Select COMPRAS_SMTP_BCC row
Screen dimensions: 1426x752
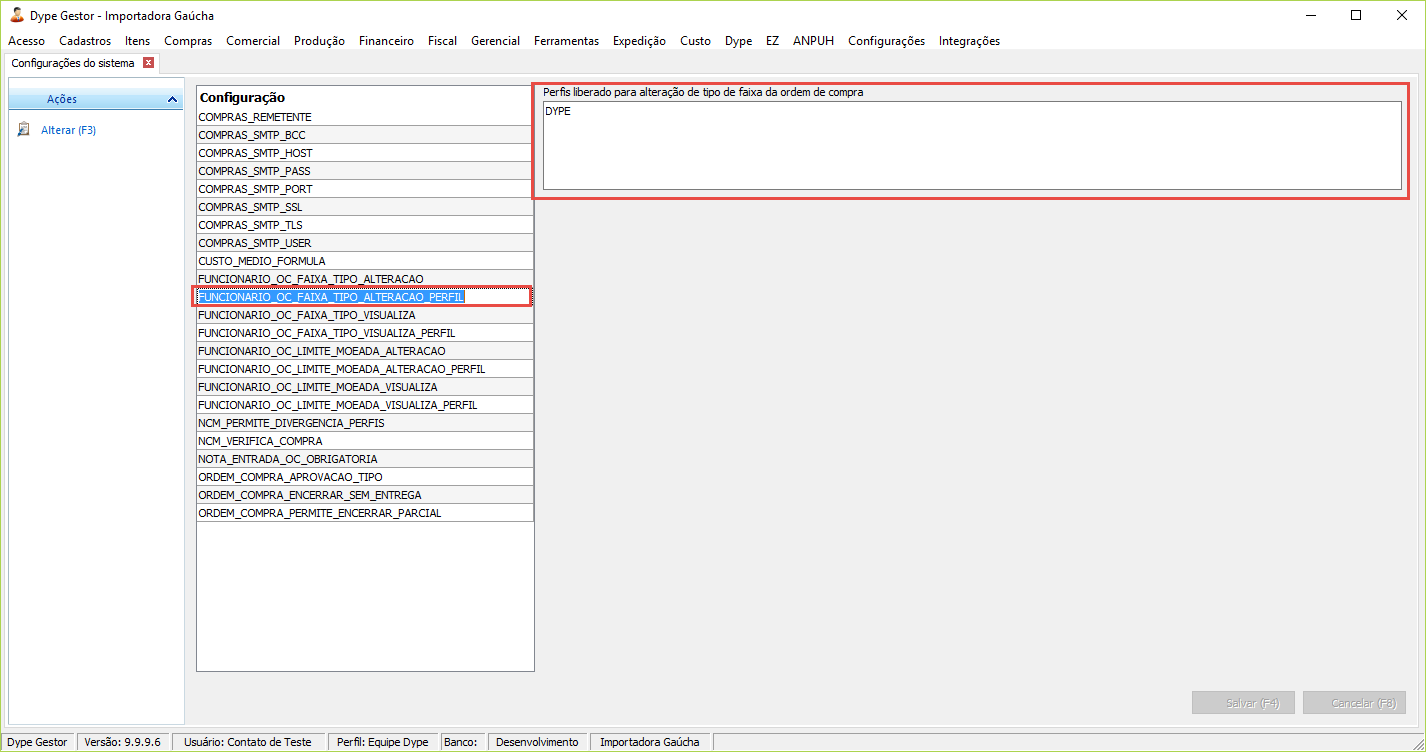pos(364,135)
